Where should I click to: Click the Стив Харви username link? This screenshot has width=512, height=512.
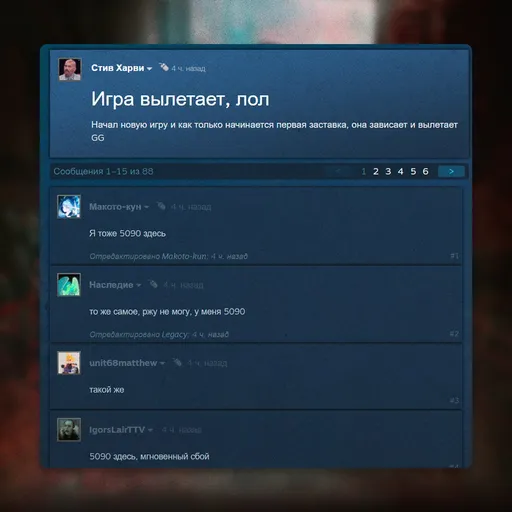[x=118, y=68]
